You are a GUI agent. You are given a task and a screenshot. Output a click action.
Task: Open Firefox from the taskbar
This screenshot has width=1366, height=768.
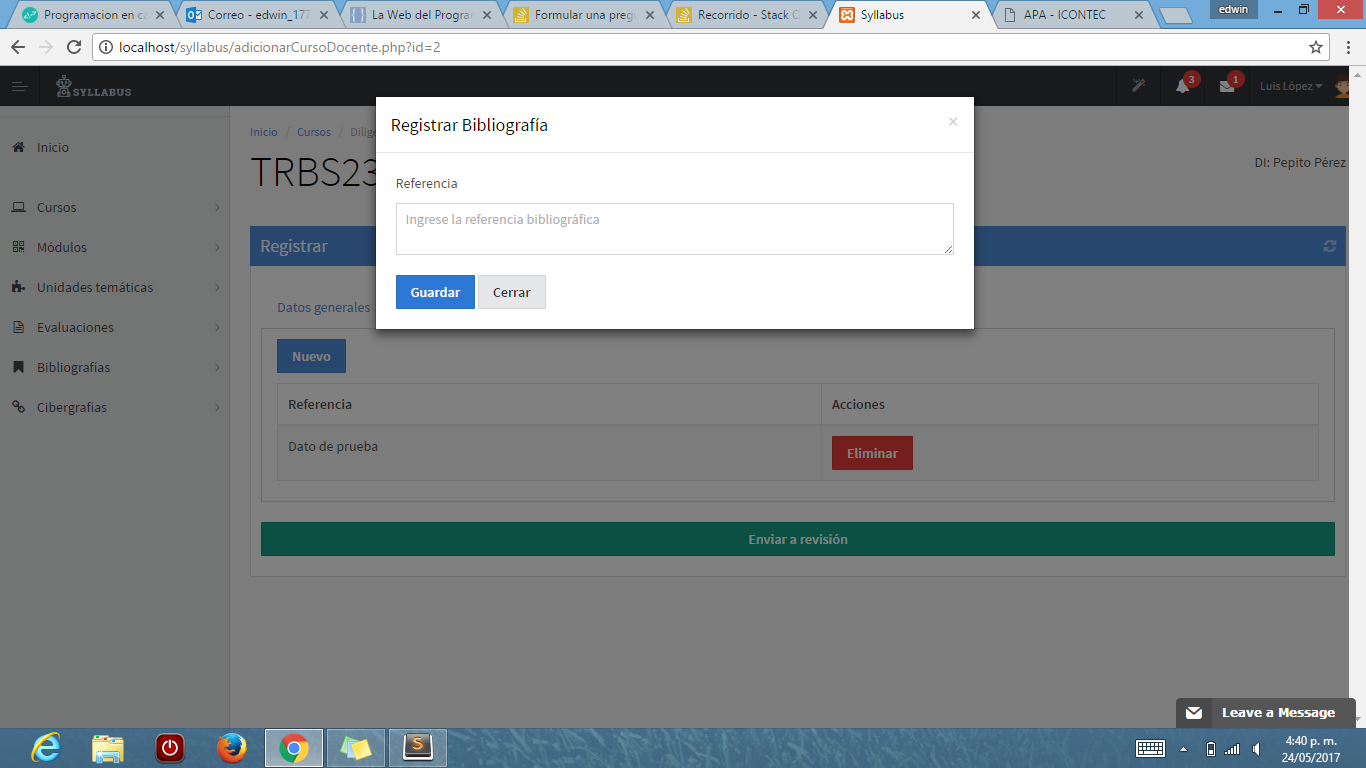tap(231, 748)
